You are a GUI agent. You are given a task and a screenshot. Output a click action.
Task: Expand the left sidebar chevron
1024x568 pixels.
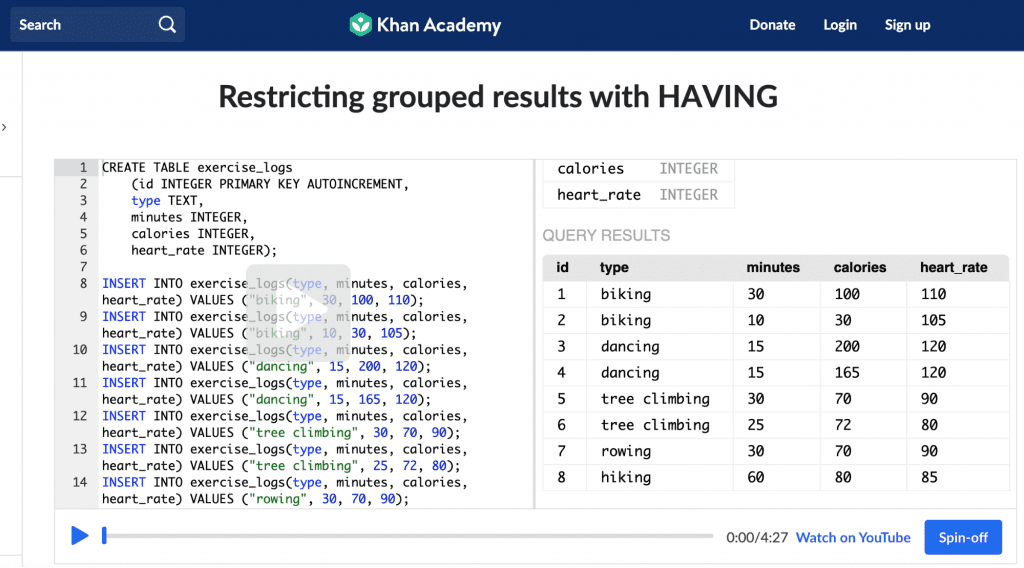tap(5, 127)
